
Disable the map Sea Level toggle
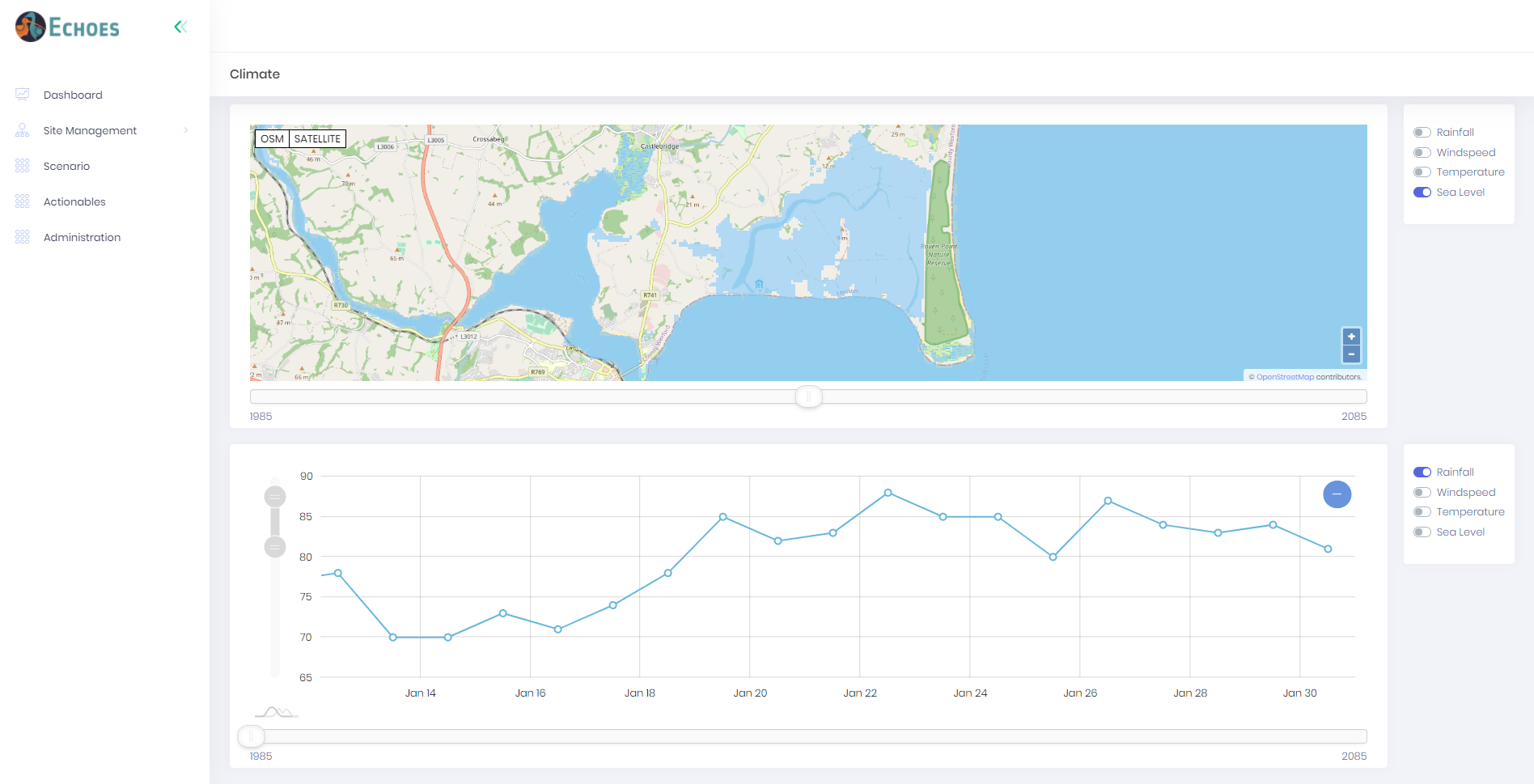point(1422,193)
